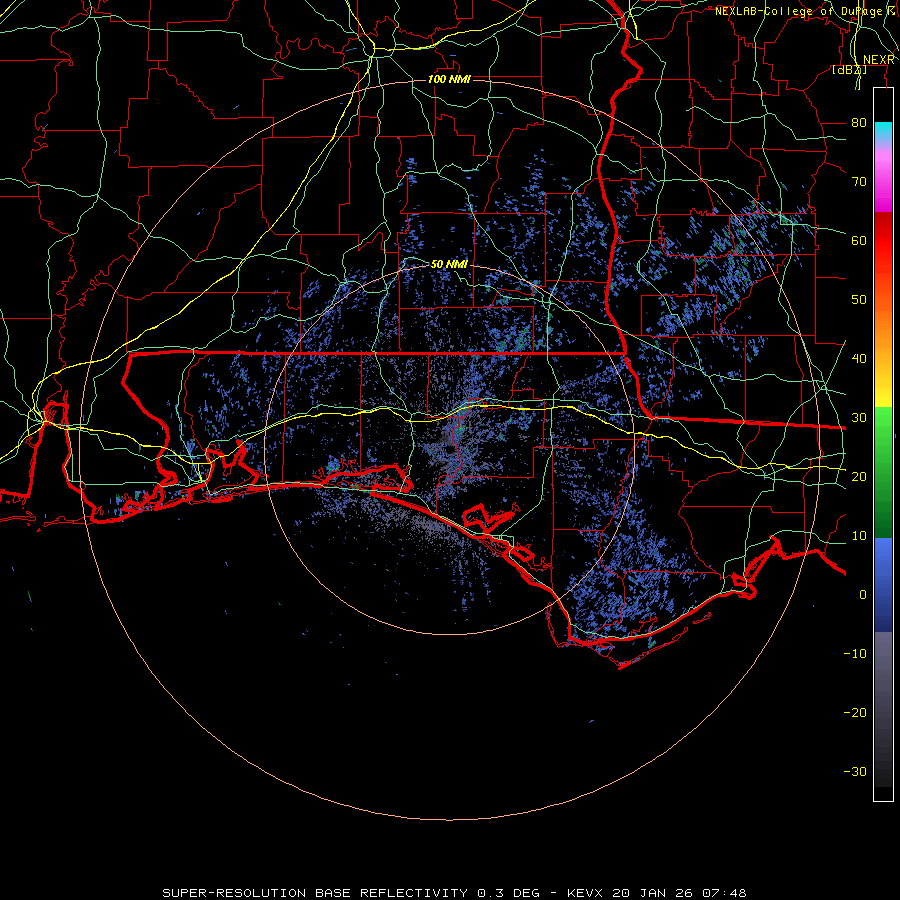Click the NEXR label beside the color scale

tap(879, 60)
